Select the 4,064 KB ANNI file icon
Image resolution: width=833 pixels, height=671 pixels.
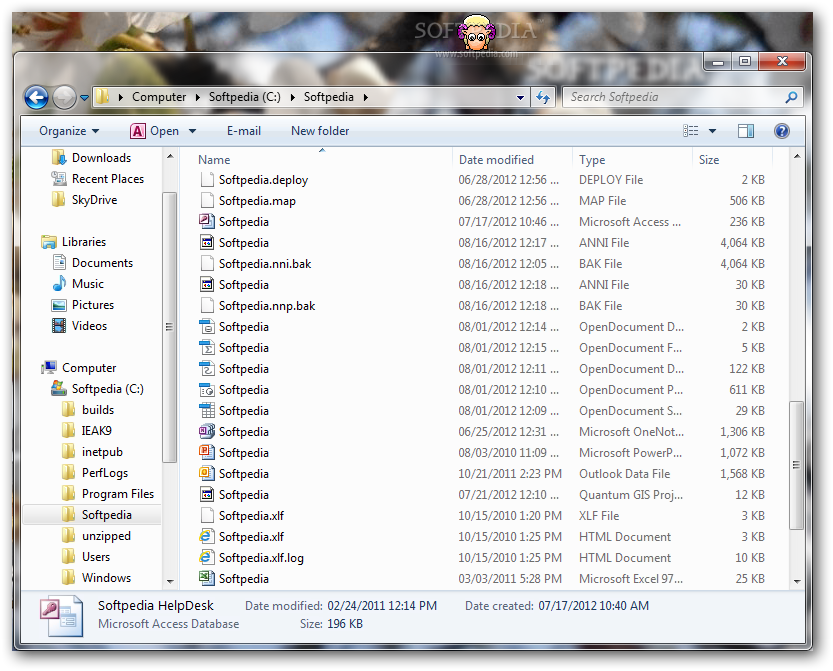click(x=207, y=242)
